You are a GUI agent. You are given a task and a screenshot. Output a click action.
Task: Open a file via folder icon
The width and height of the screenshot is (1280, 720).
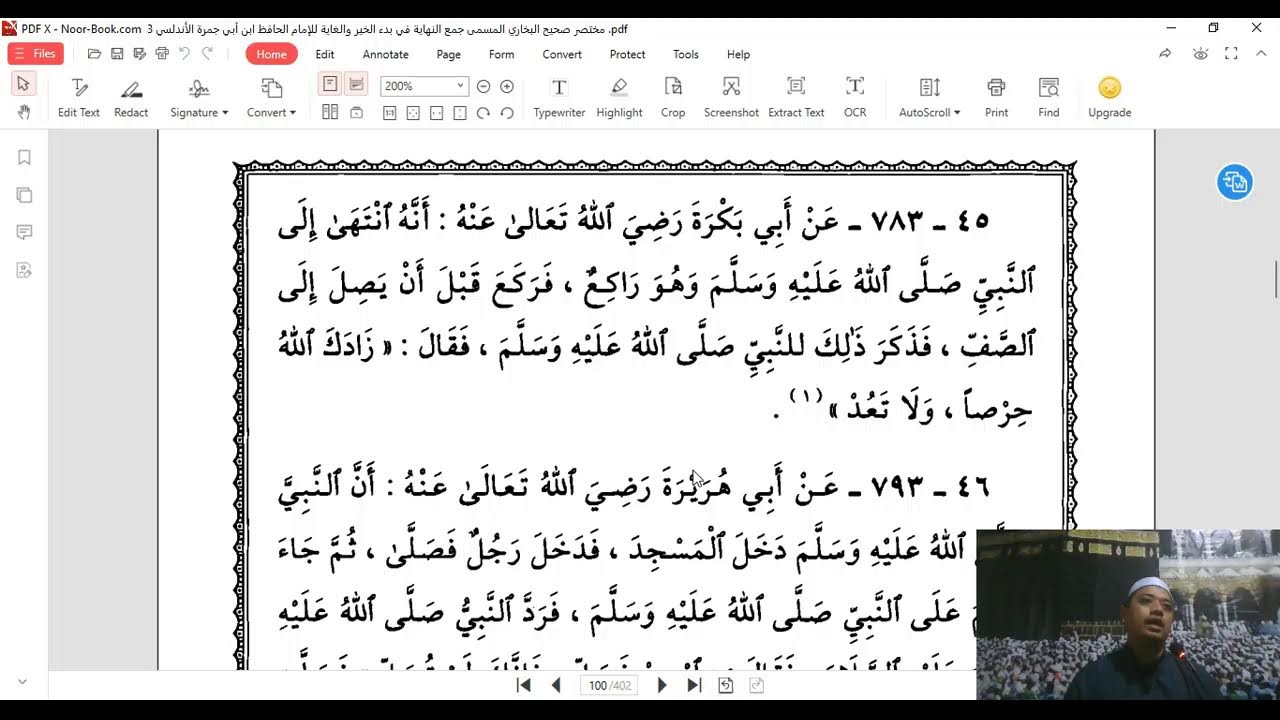click(x=95, y=54)
